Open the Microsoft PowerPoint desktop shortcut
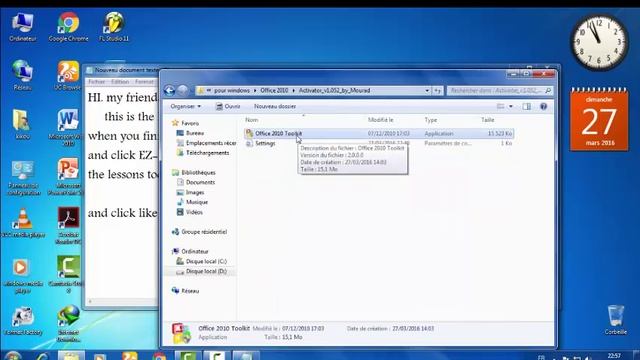Image resolution: width=640 pixels, height=360 pixels. click(x=68, y=177)
